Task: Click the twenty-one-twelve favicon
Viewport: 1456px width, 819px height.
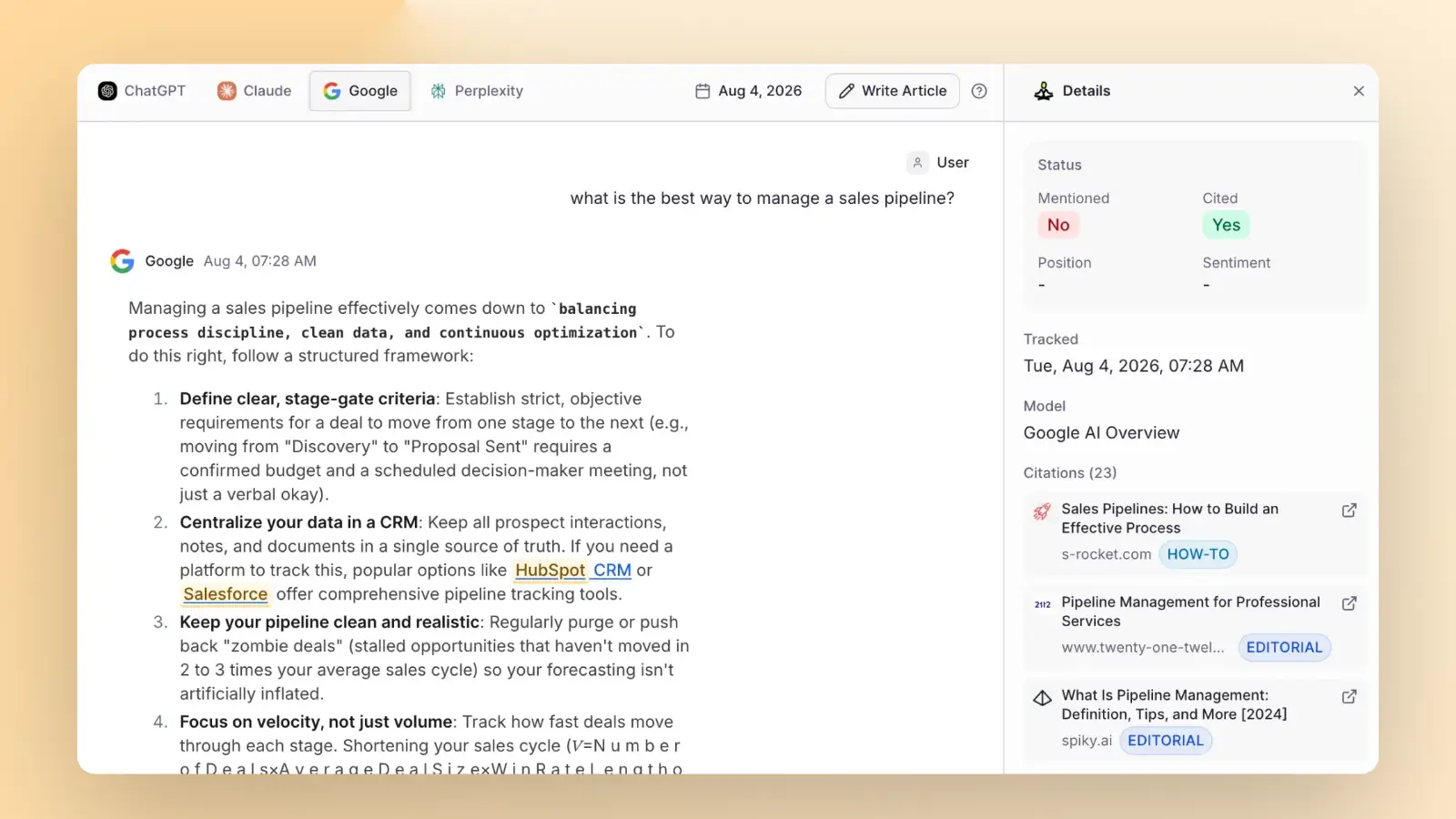Action: pyautogui.click(x=1042, y=604)
